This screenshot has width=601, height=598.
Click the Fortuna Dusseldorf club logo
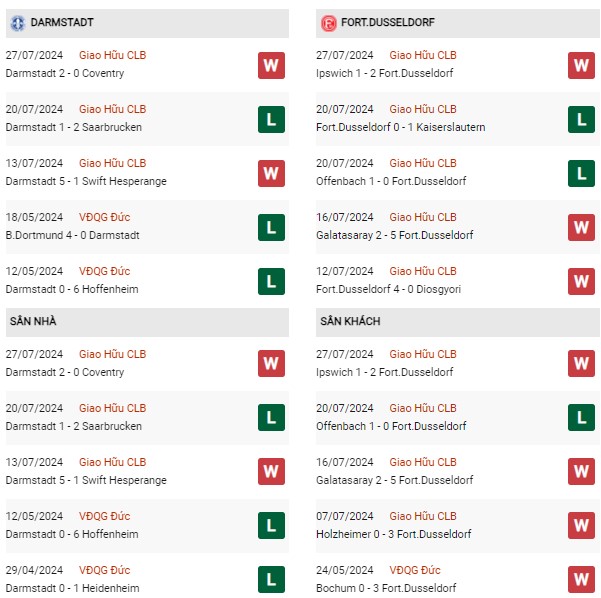click(x=328, y=23)
